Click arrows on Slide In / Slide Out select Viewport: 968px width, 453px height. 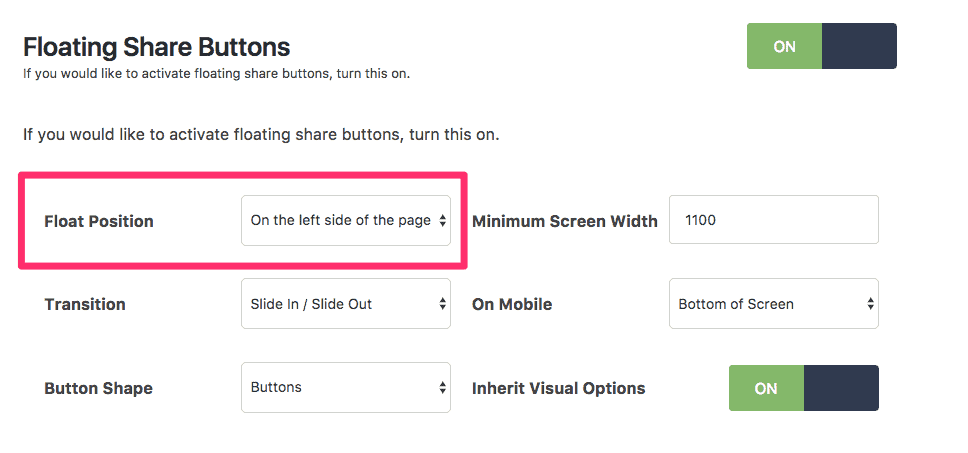coord(442,304)
